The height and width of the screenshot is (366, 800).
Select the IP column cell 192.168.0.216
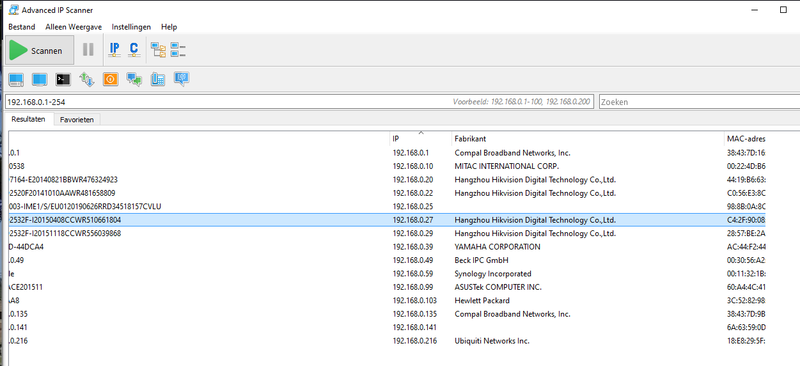[x=415, y=340]
